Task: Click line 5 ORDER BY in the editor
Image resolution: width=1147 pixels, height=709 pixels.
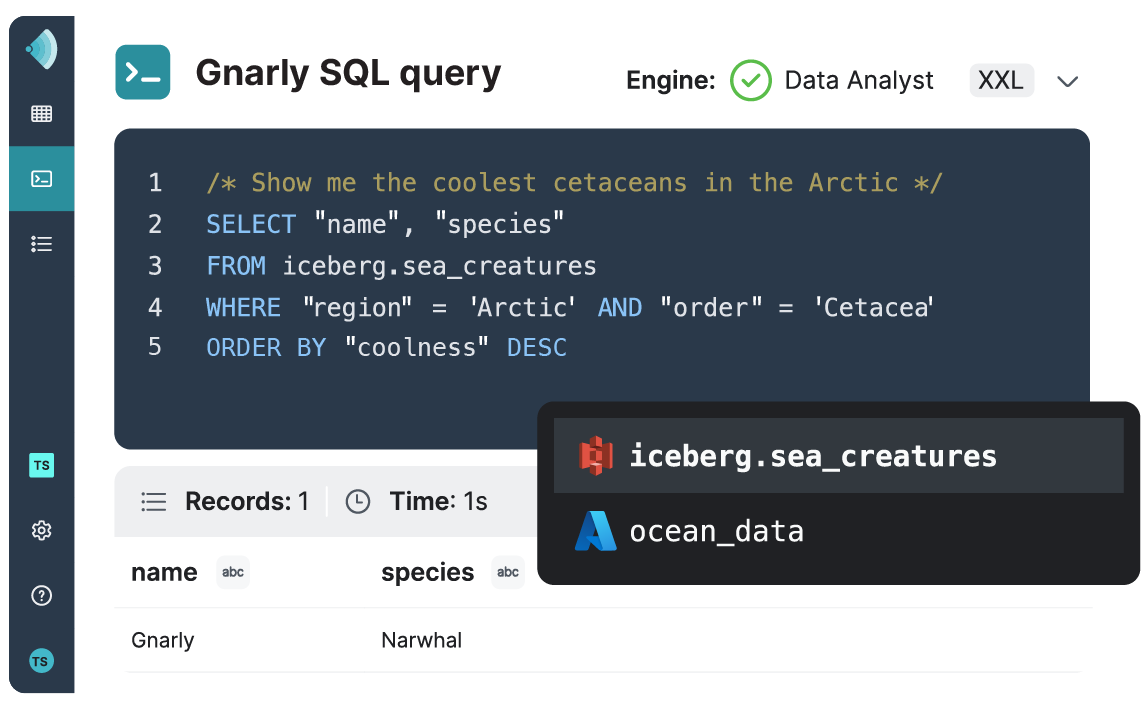Action: click(265, 347)
